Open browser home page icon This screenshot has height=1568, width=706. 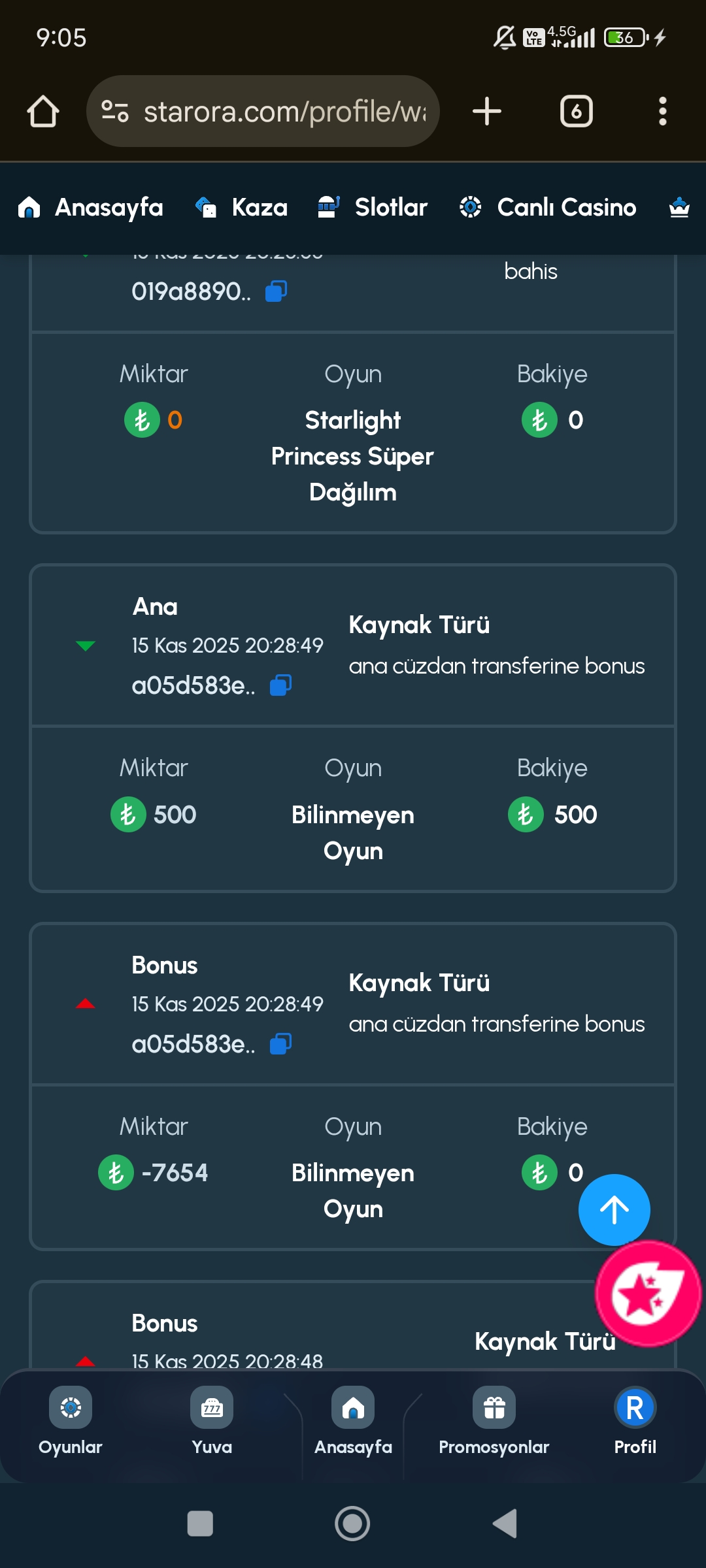pos(43,111)
